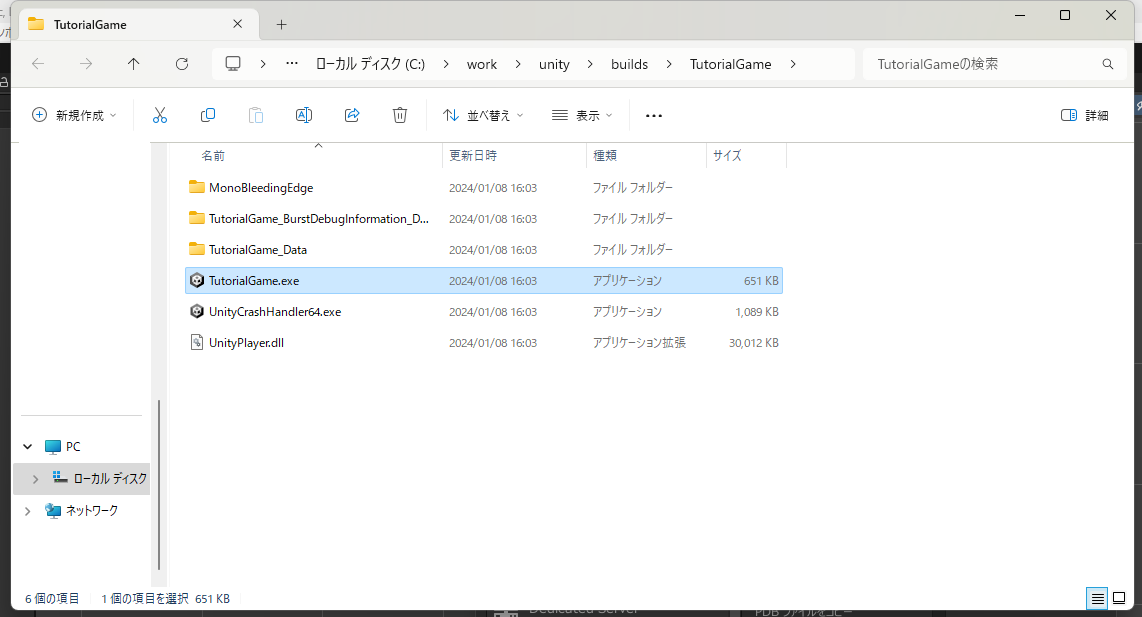Expand the ローカル ディスク tree node
Image resolution: width=1142 pixels, height=617 pixels.
35,479
